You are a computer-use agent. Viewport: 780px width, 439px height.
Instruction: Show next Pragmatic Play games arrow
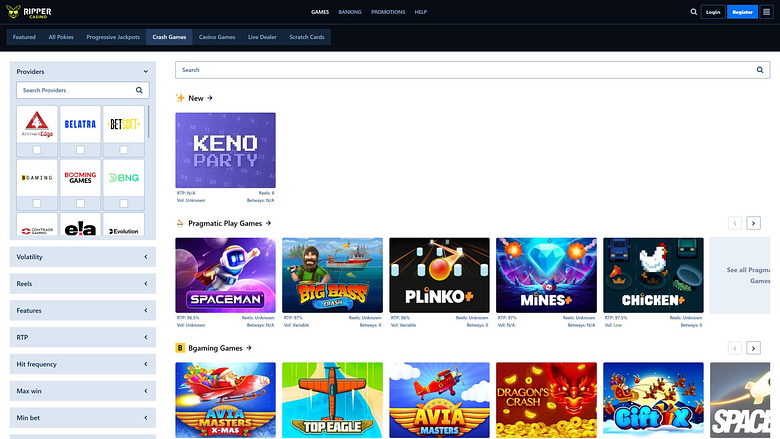click(753, 223)
